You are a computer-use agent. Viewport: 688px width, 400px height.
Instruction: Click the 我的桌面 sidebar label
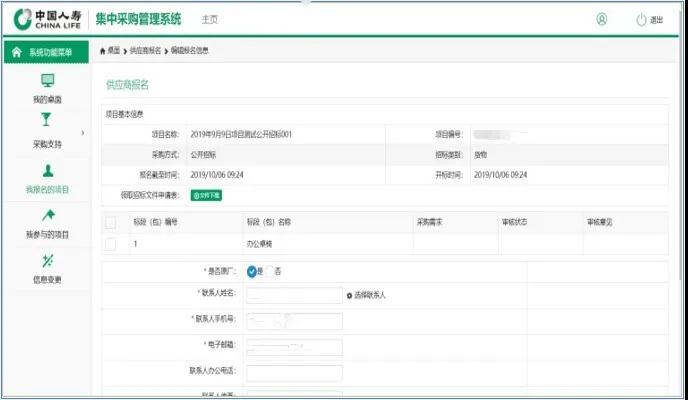47,100
